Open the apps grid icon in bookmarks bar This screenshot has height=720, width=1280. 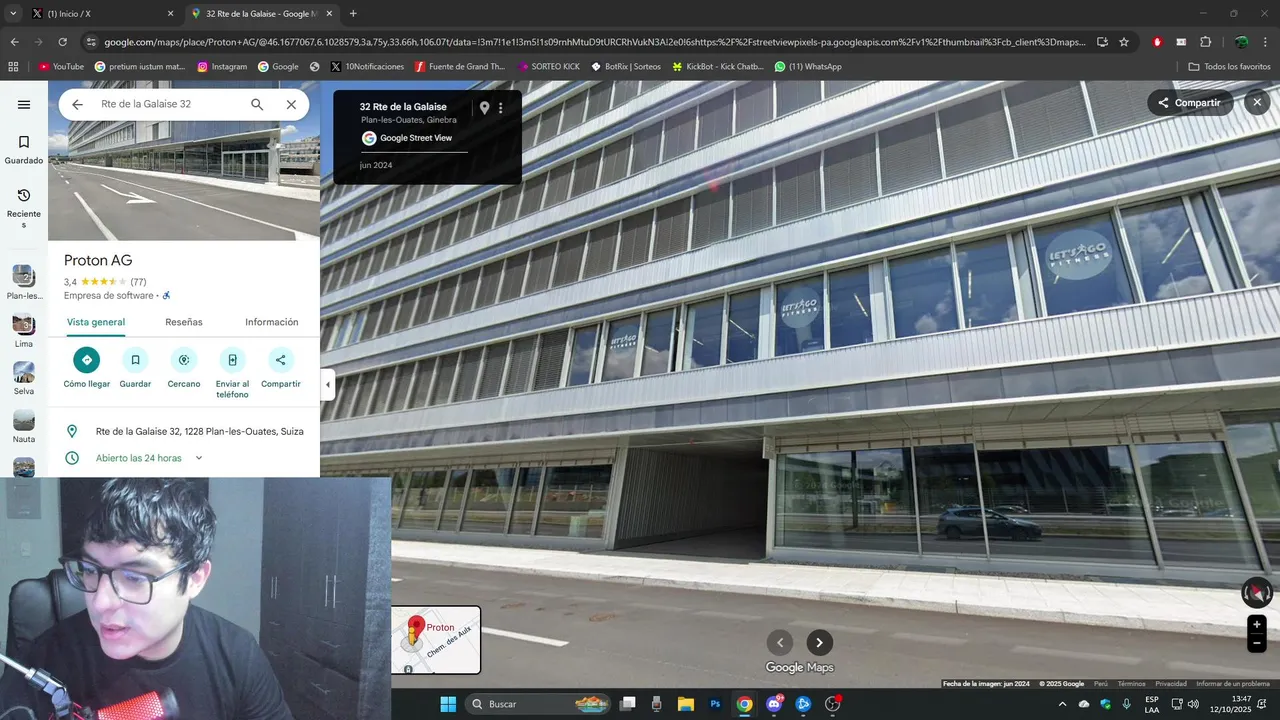click(13, 66)
